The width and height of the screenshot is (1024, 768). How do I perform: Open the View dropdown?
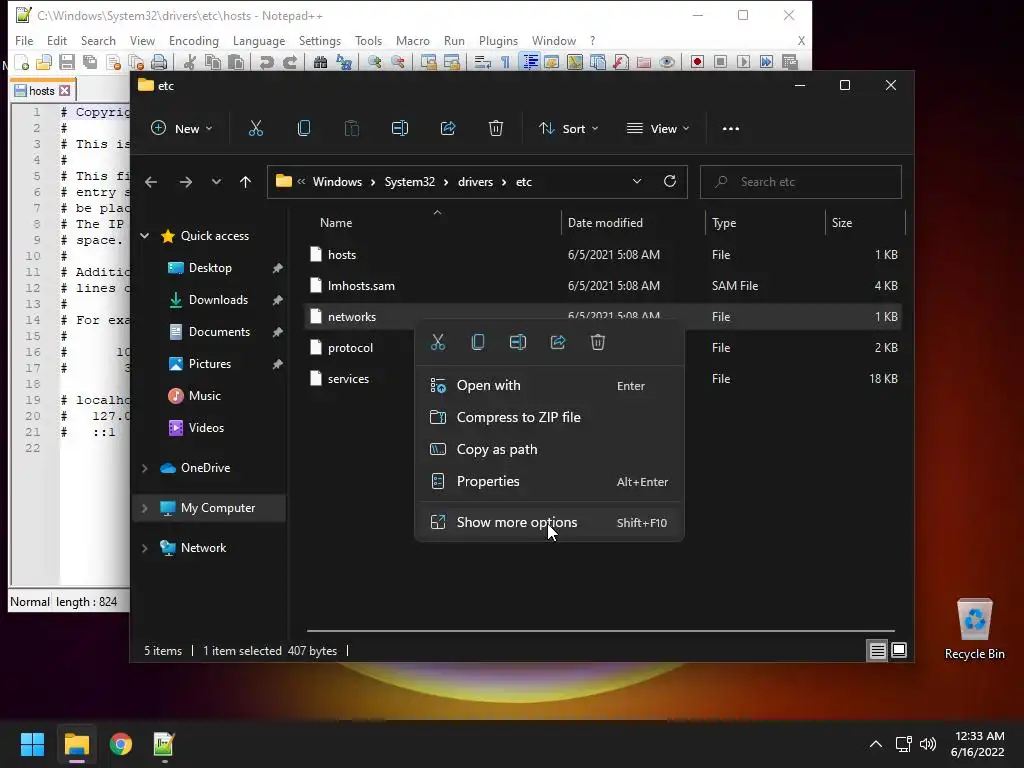pos(658,129)
